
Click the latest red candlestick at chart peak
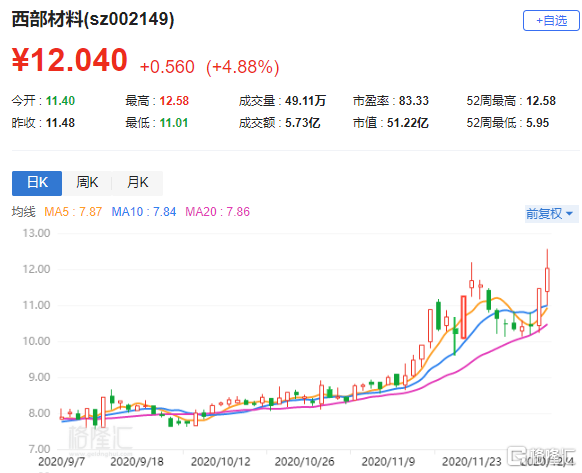[547, 280]
